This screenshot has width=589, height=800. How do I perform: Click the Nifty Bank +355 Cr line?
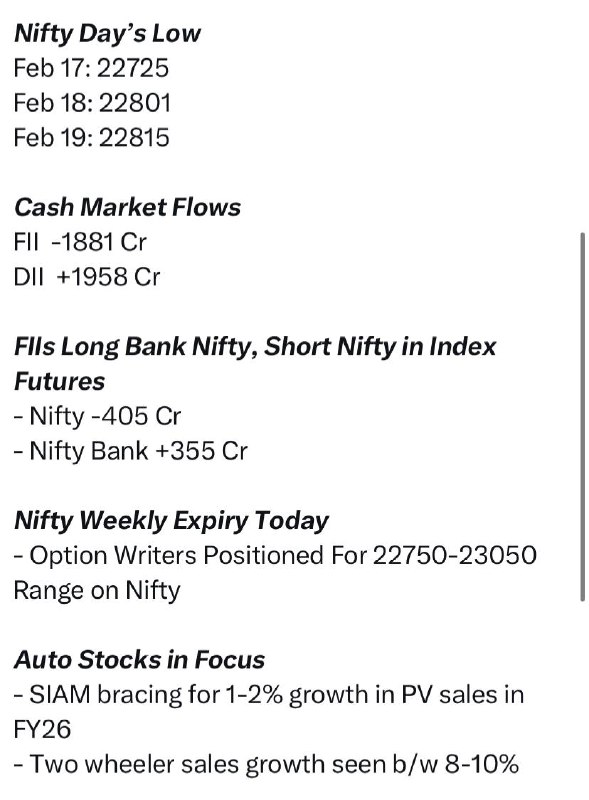click(131, 451)
